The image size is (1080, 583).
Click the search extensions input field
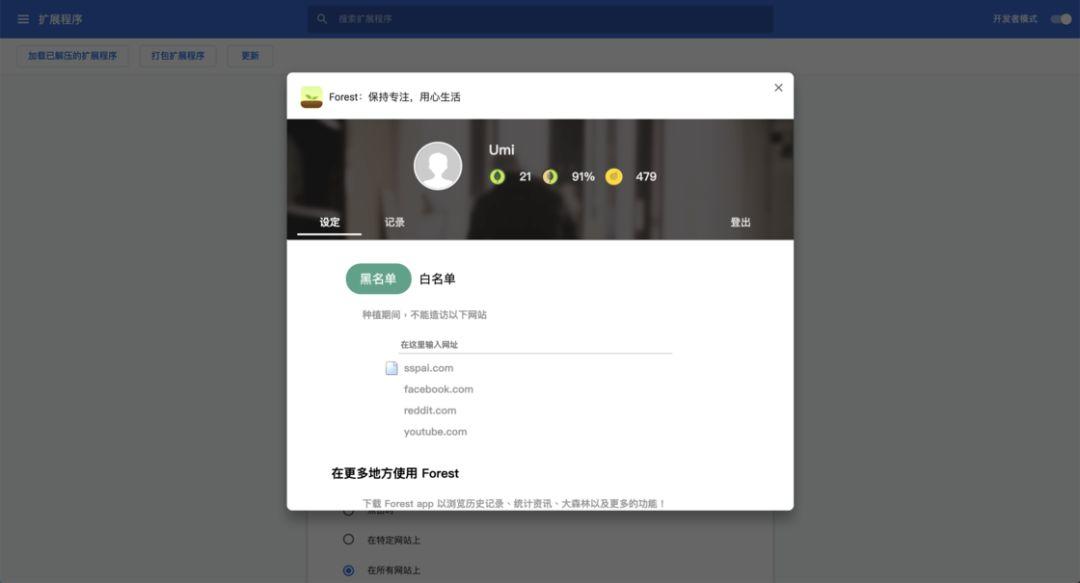coord(540,19)
